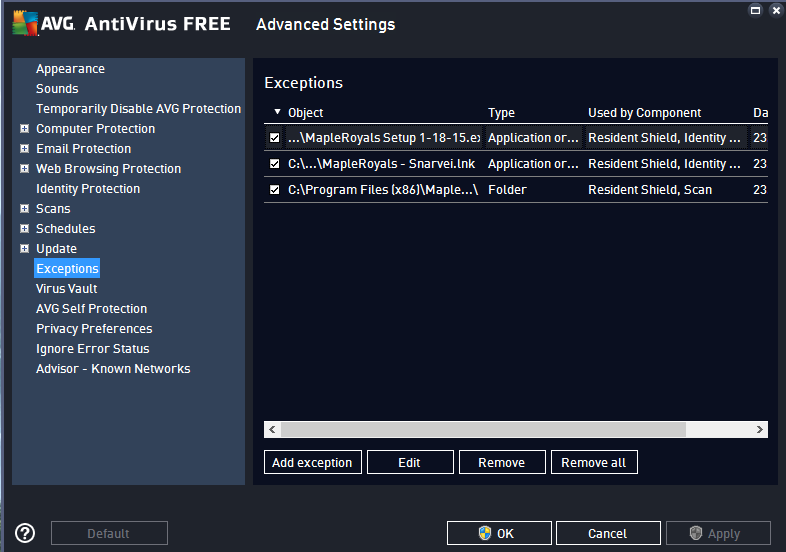
Task: Select AVG Self Protection in sidebar
Action: tap(91, 309)
